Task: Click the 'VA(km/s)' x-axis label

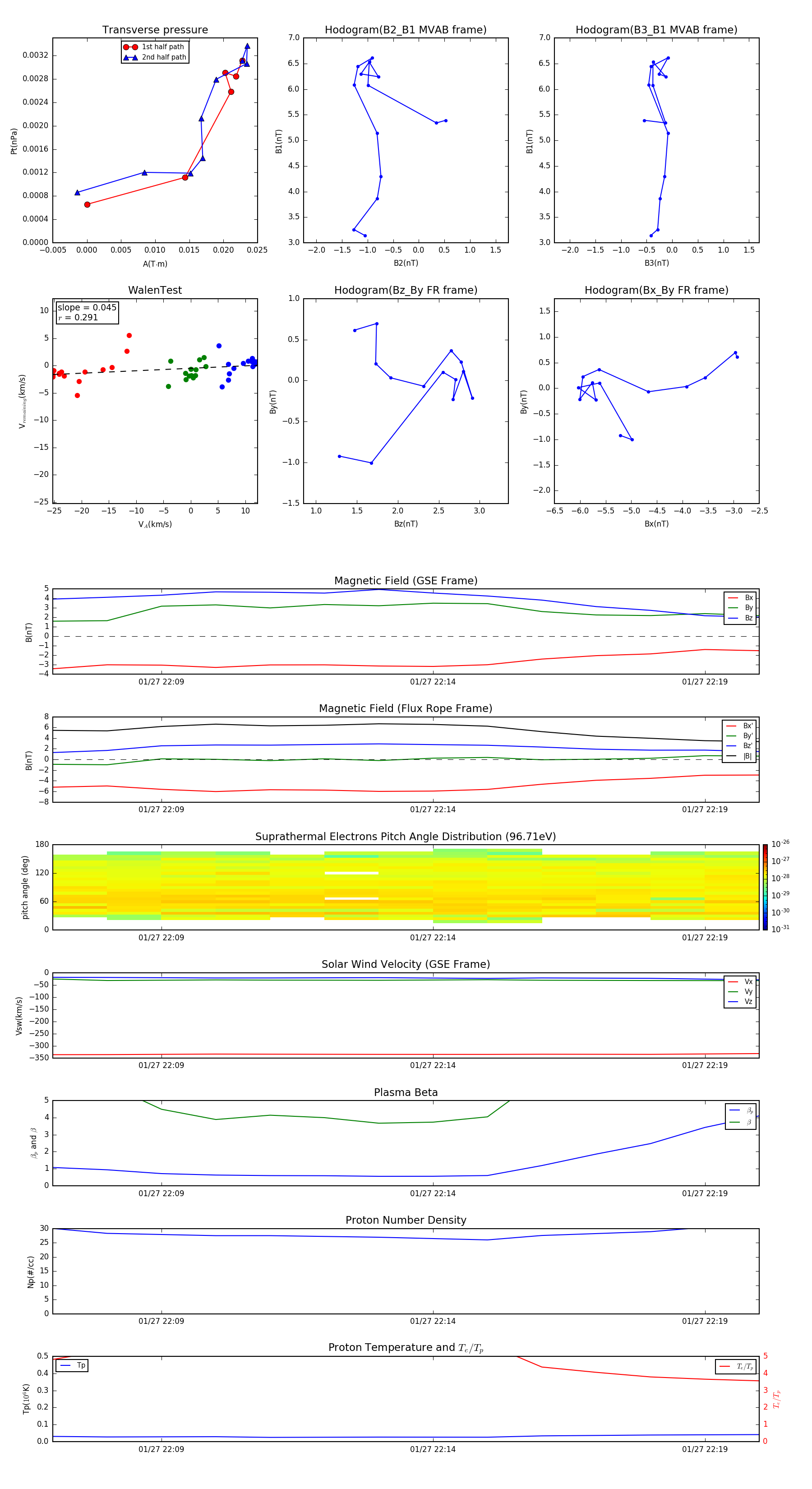Action: point(155,524)
